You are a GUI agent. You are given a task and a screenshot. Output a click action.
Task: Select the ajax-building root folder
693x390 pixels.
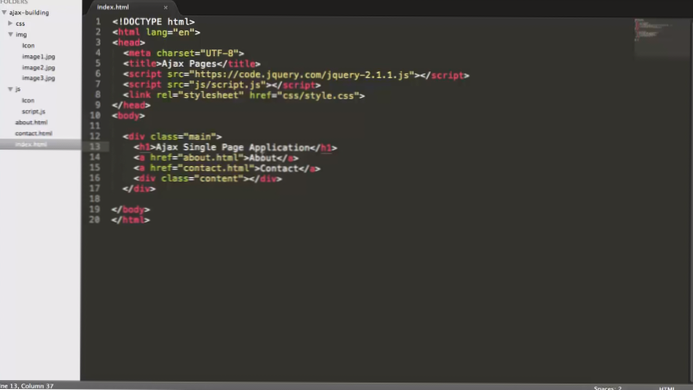(x=29, y=12)
